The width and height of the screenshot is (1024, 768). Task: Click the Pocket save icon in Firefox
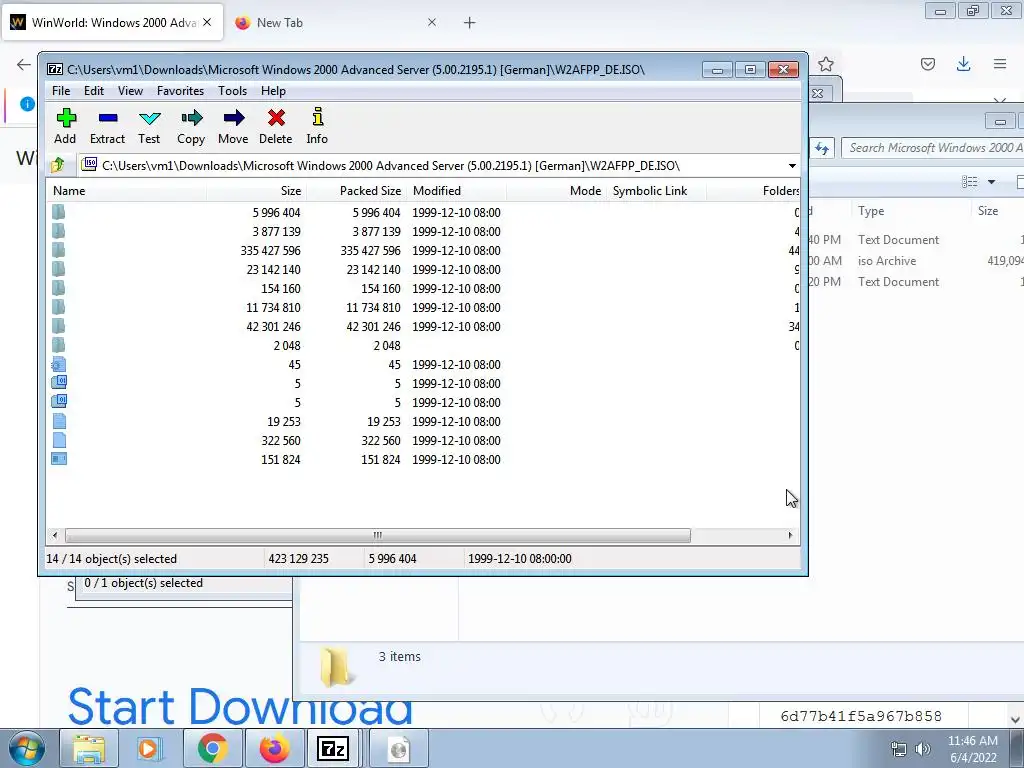(x=928, y=64)
